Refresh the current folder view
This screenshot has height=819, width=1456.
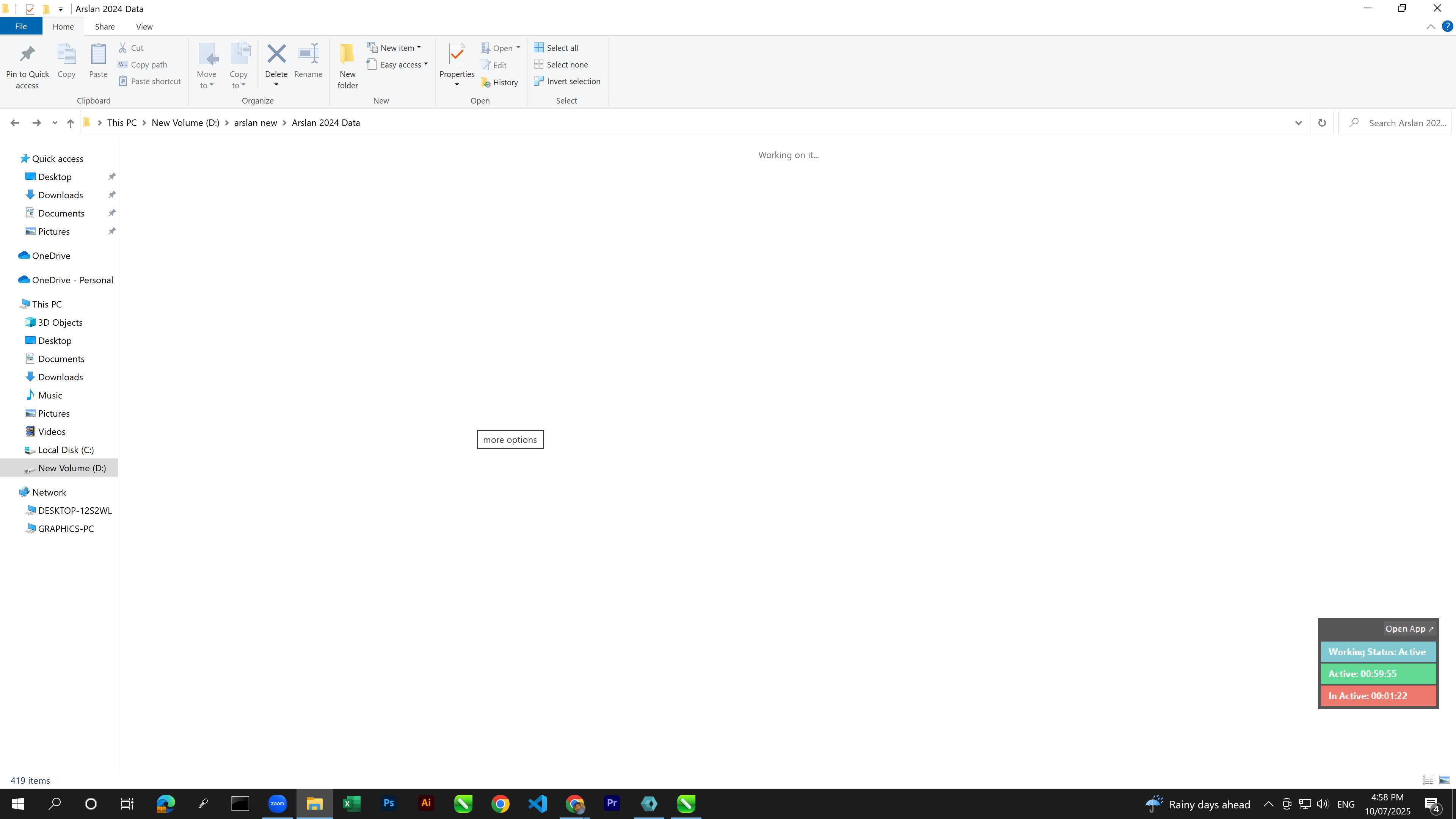coord(1321,122)
